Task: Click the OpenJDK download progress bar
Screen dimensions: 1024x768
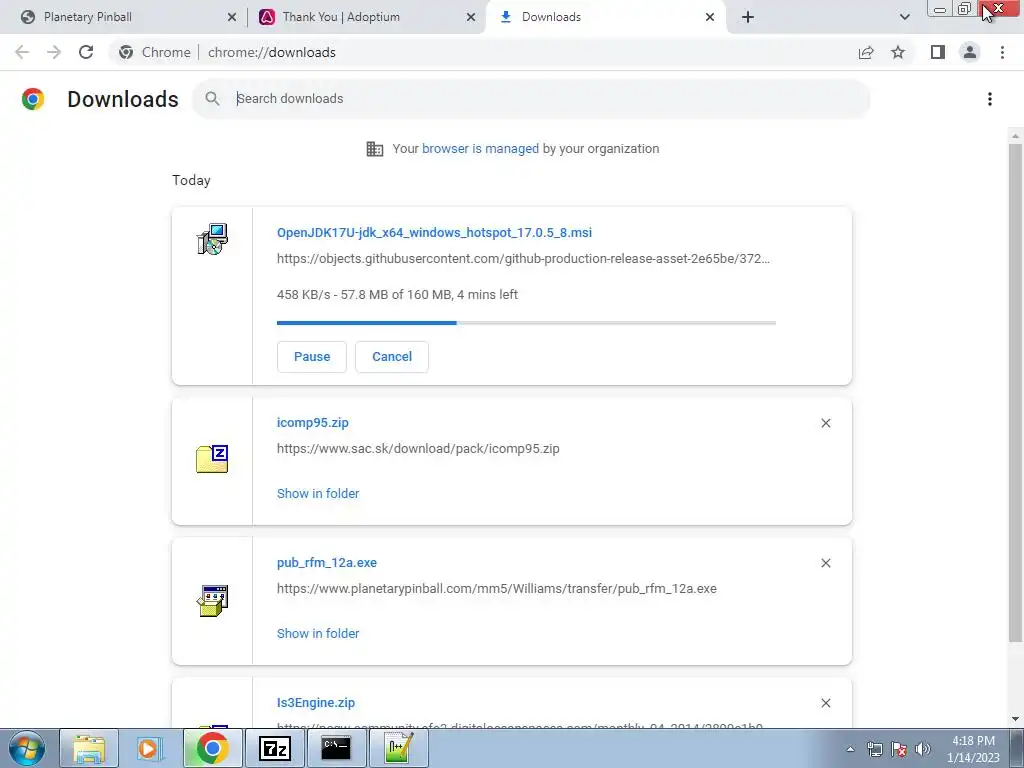Action: 526,323
